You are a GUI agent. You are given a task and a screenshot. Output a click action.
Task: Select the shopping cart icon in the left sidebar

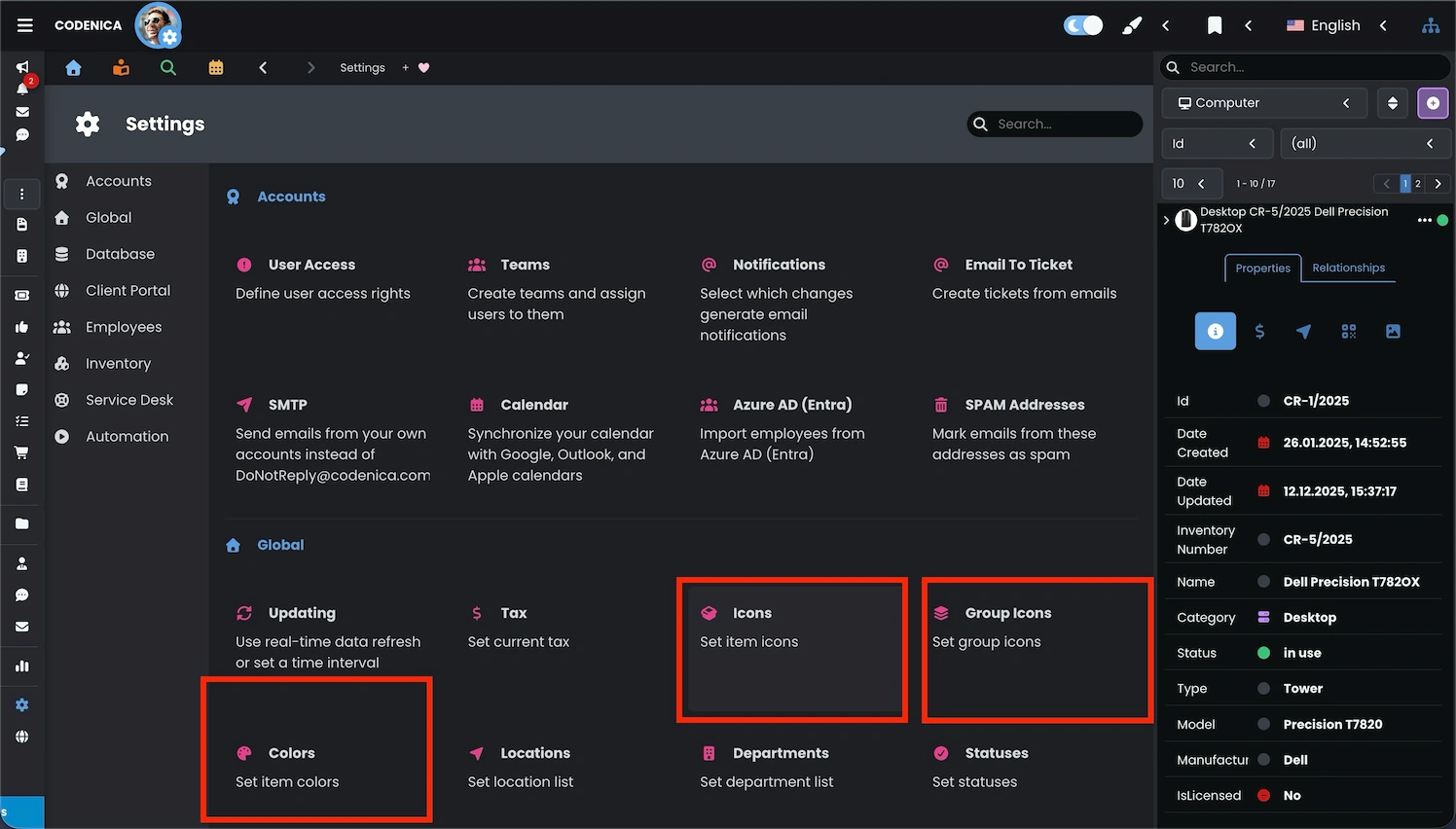click(x=21, y=451)
